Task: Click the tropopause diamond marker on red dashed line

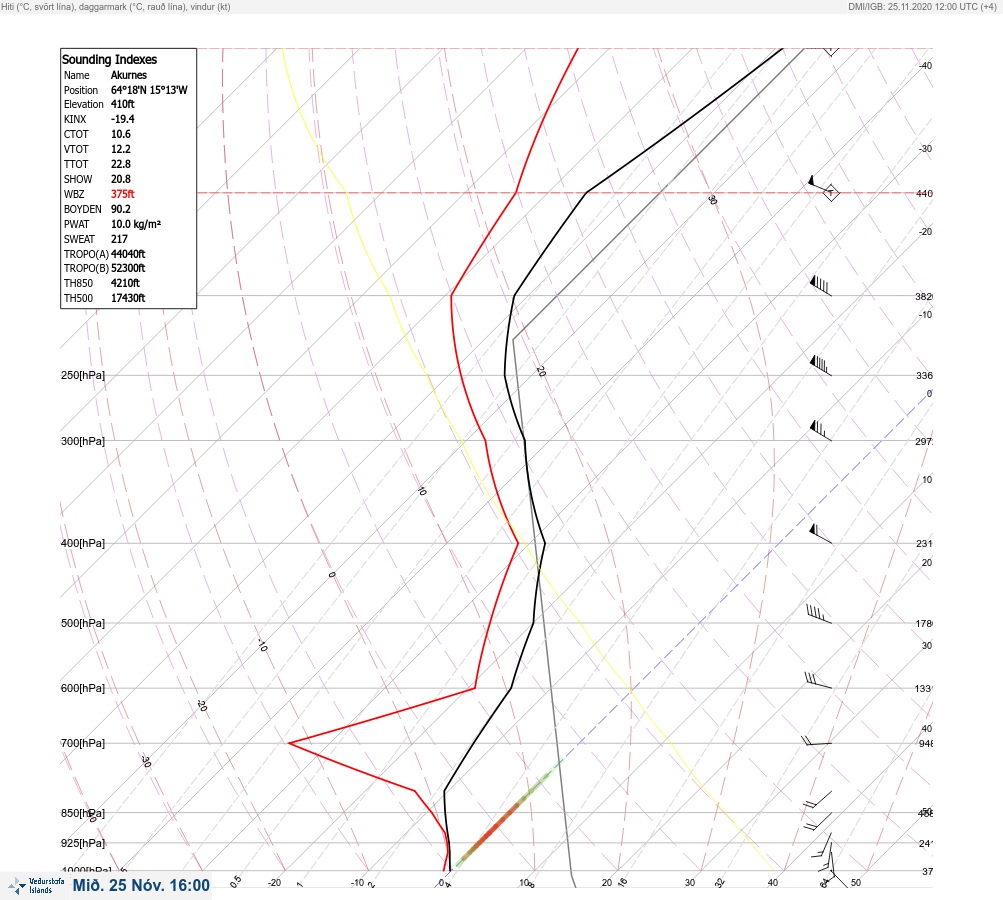Action: tap(831, 193)
